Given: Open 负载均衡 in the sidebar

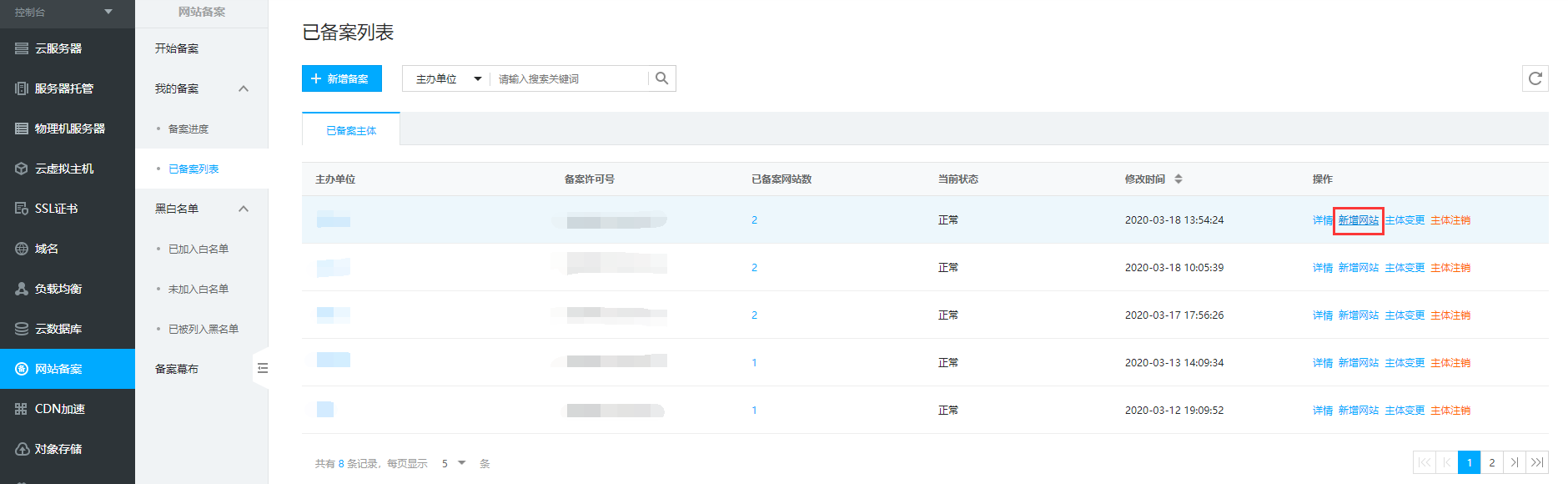Looking at the screenshot, I should (58, 289).
